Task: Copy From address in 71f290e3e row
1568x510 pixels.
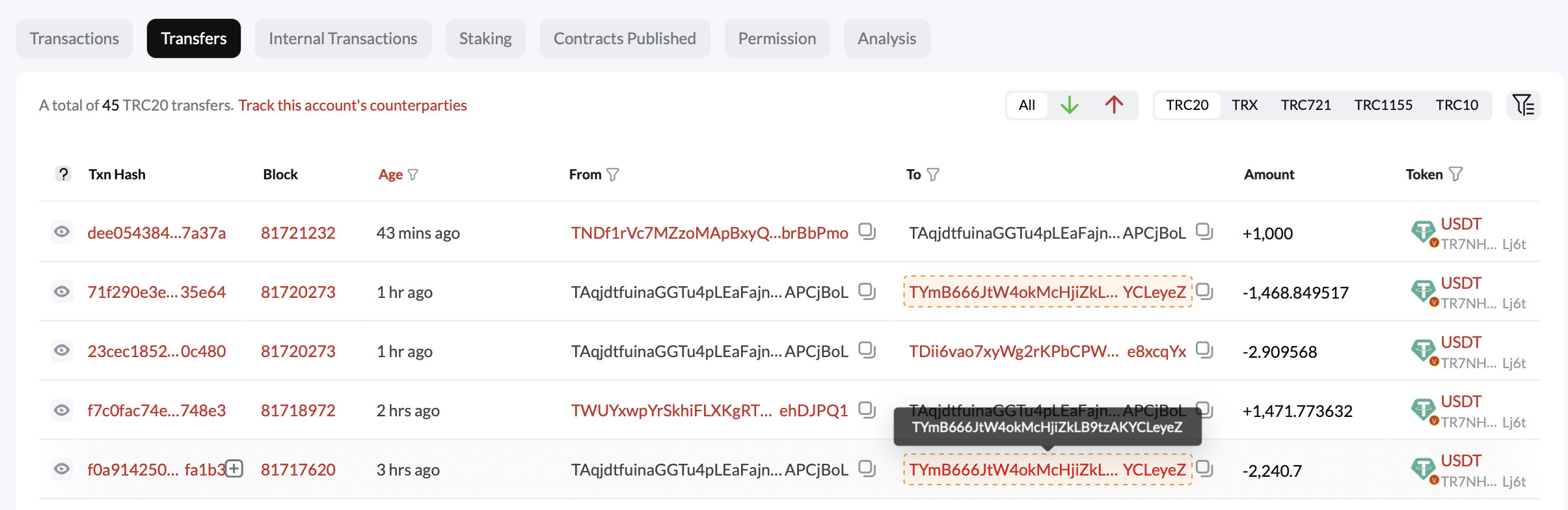Action: coord(867,291)
